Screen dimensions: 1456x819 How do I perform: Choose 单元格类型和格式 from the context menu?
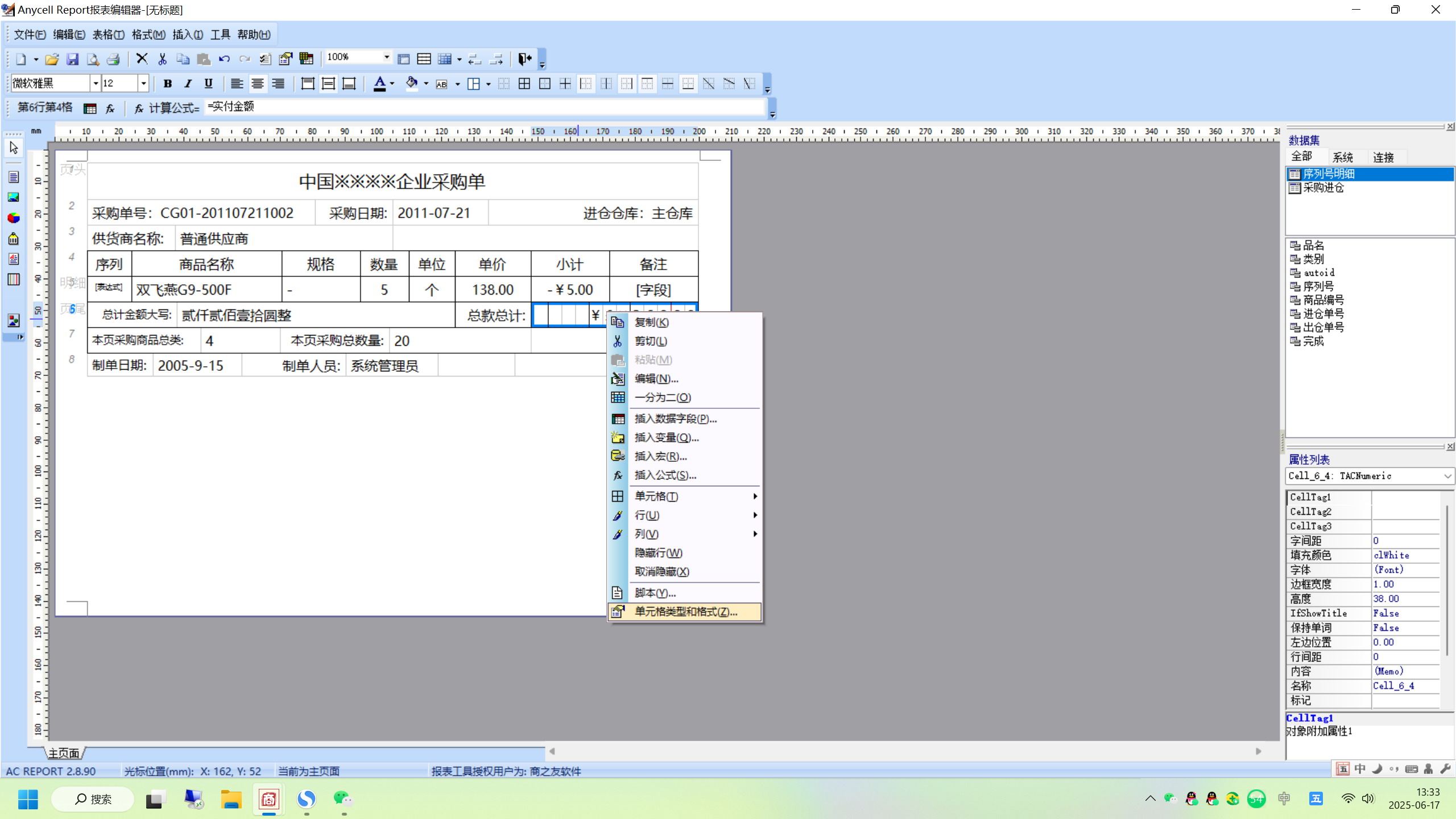click(x=684, y=612)
